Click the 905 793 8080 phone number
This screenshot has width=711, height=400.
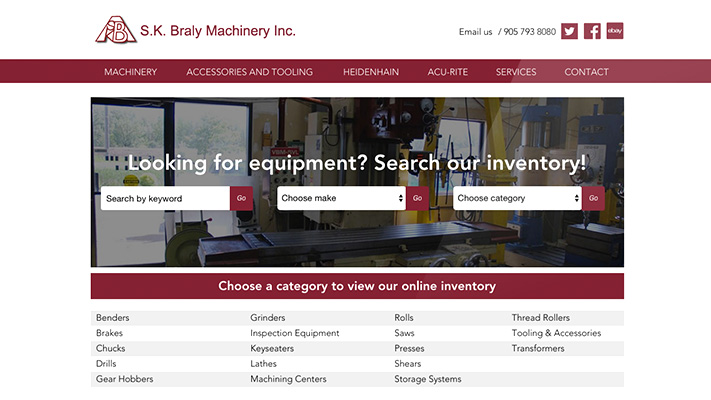529,32
